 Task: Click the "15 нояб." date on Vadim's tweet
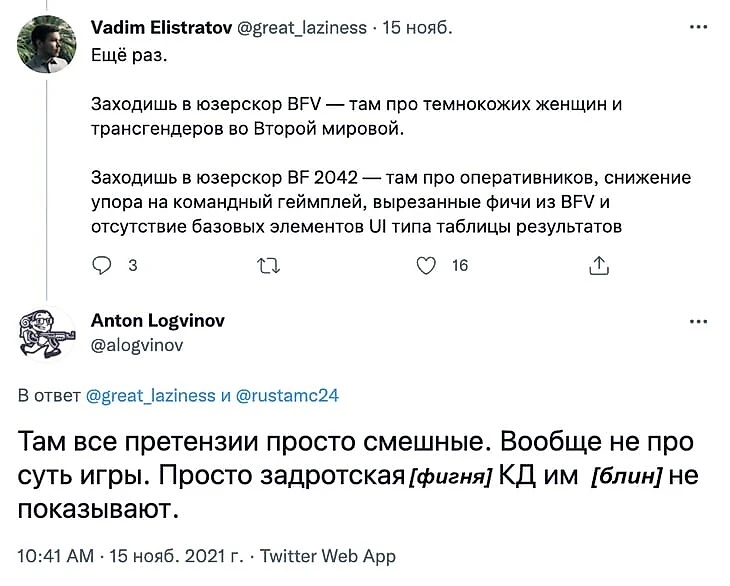pyautogui.click(x=410, y=28)
